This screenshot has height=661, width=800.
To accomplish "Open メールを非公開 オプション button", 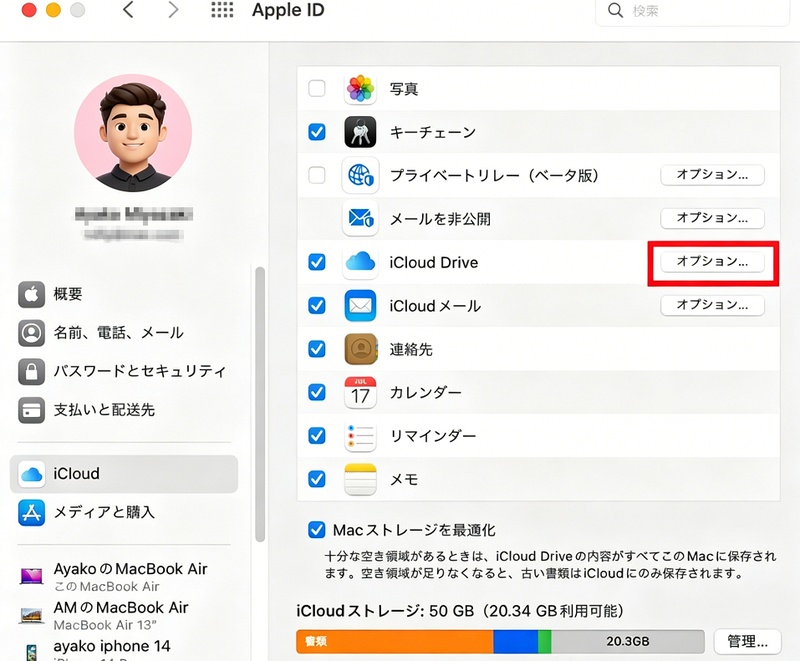I will [712, 218].
